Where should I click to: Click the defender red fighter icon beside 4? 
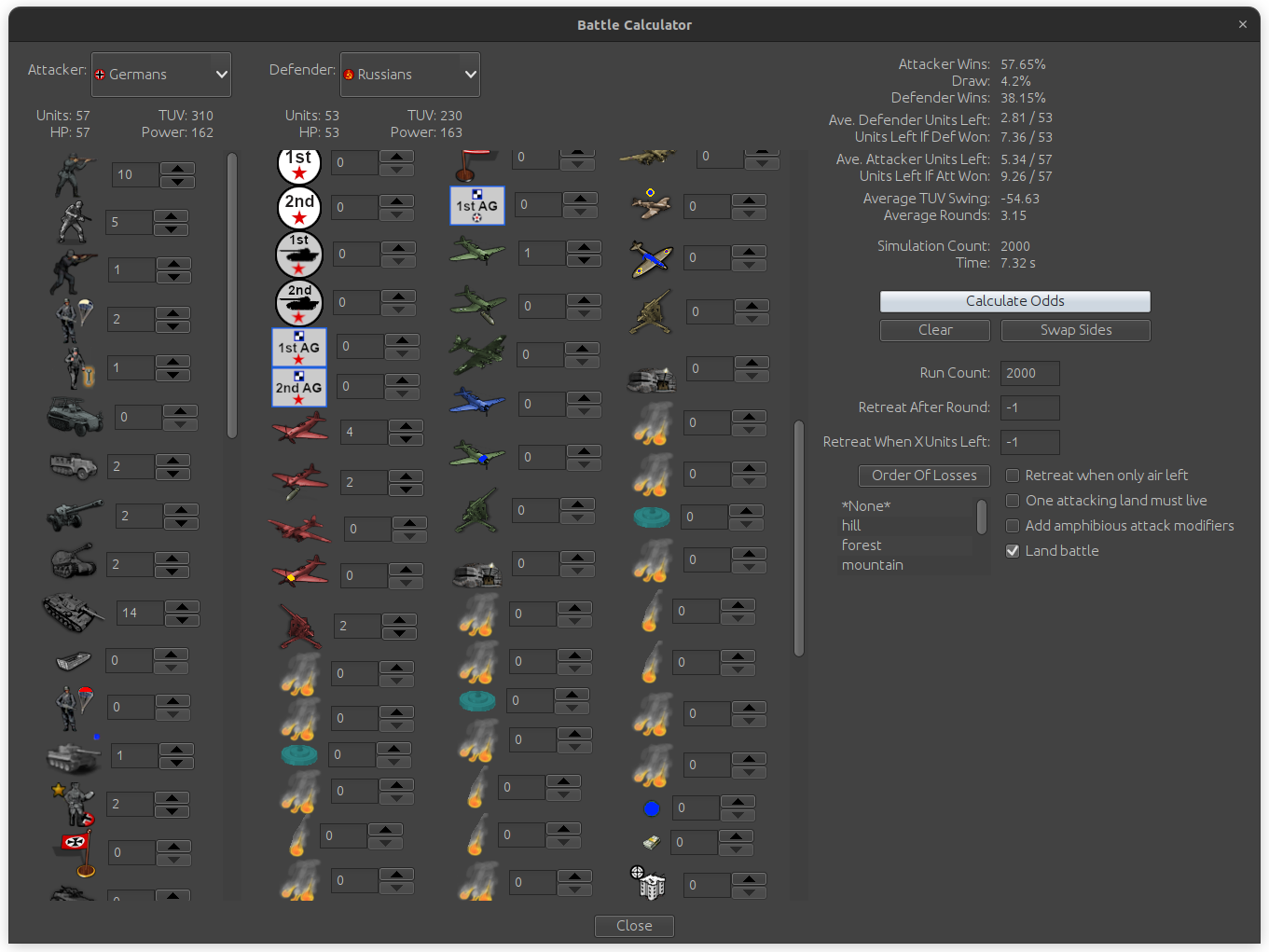[299, 431]
